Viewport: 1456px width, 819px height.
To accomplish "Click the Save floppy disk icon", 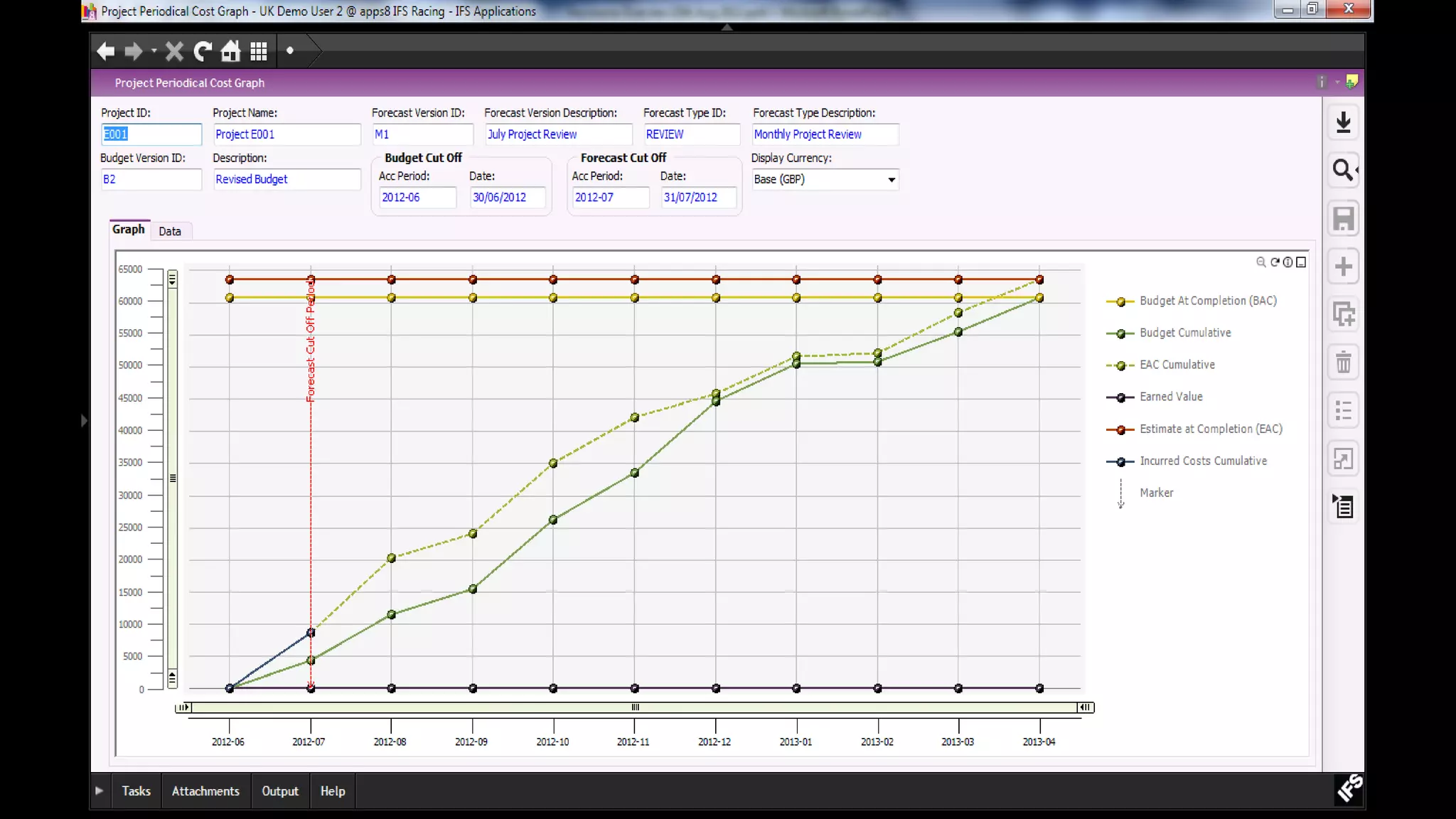I will coord(1343,218).
